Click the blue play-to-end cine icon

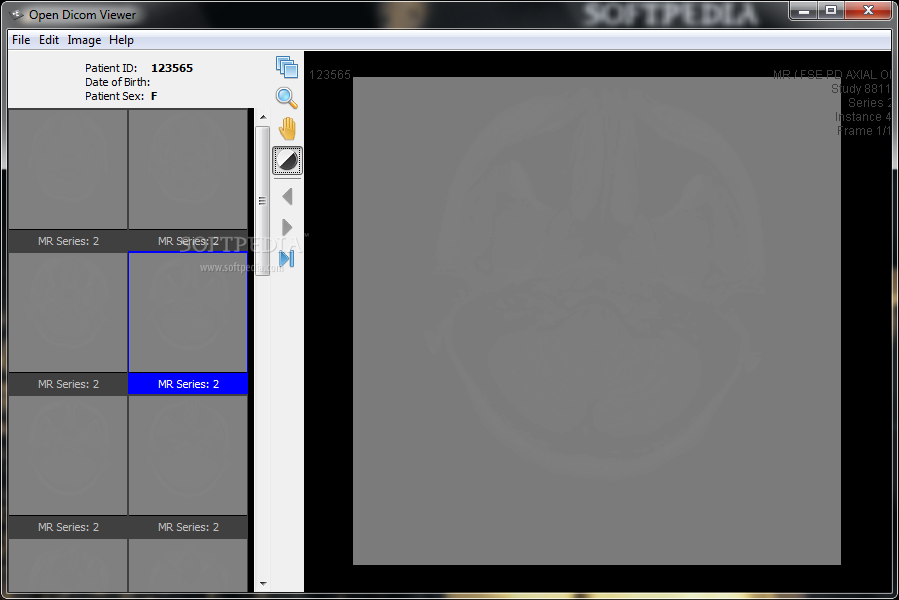pos(287,259)
